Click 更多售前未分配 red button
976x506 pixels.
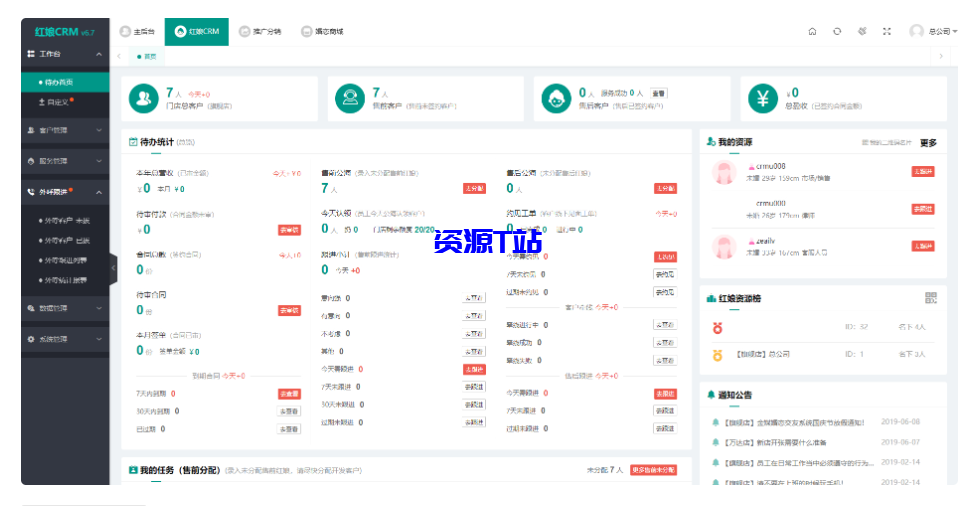point(654,470)
